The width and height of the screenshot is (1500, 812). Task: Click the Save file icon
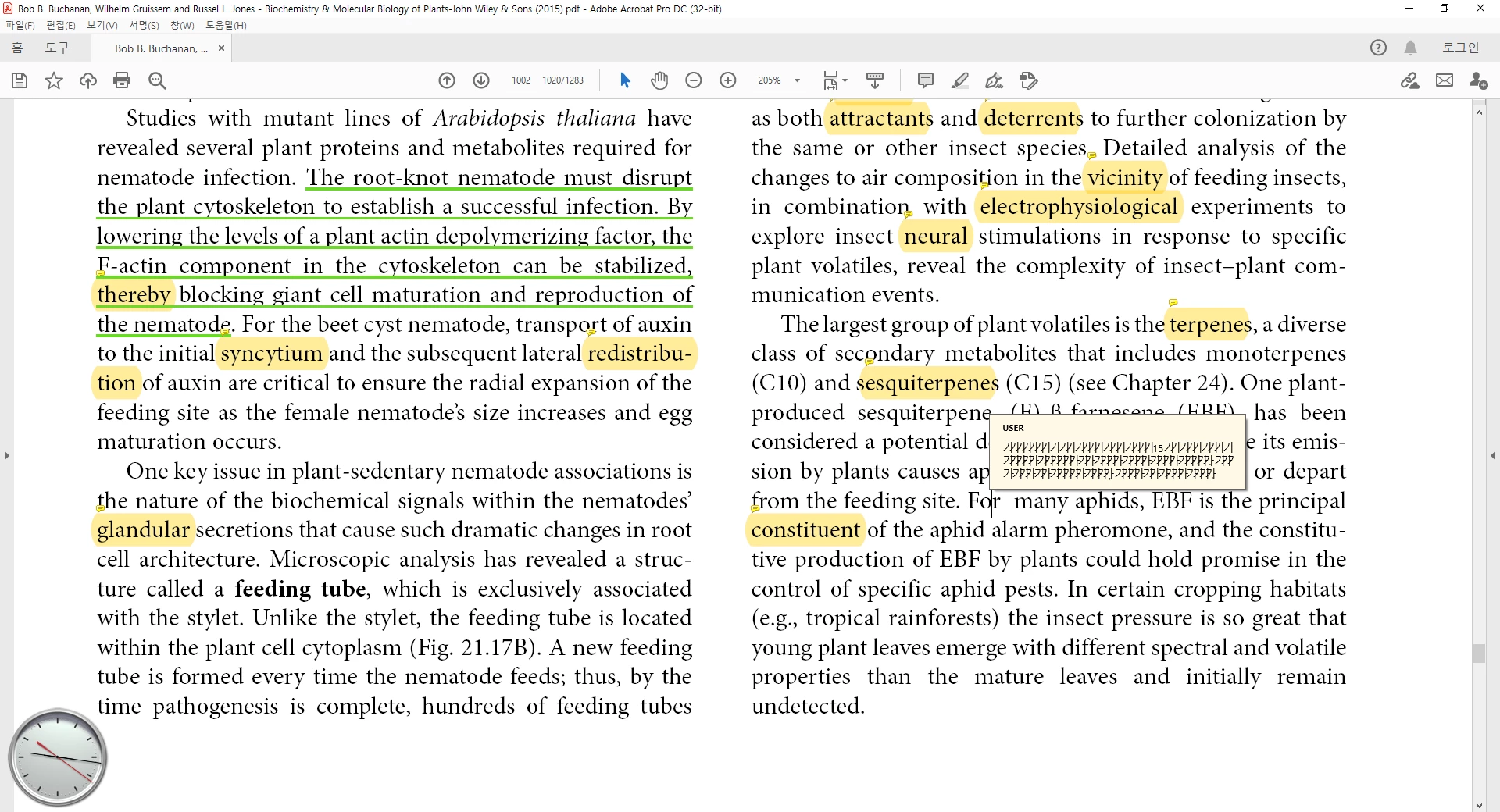20,80
